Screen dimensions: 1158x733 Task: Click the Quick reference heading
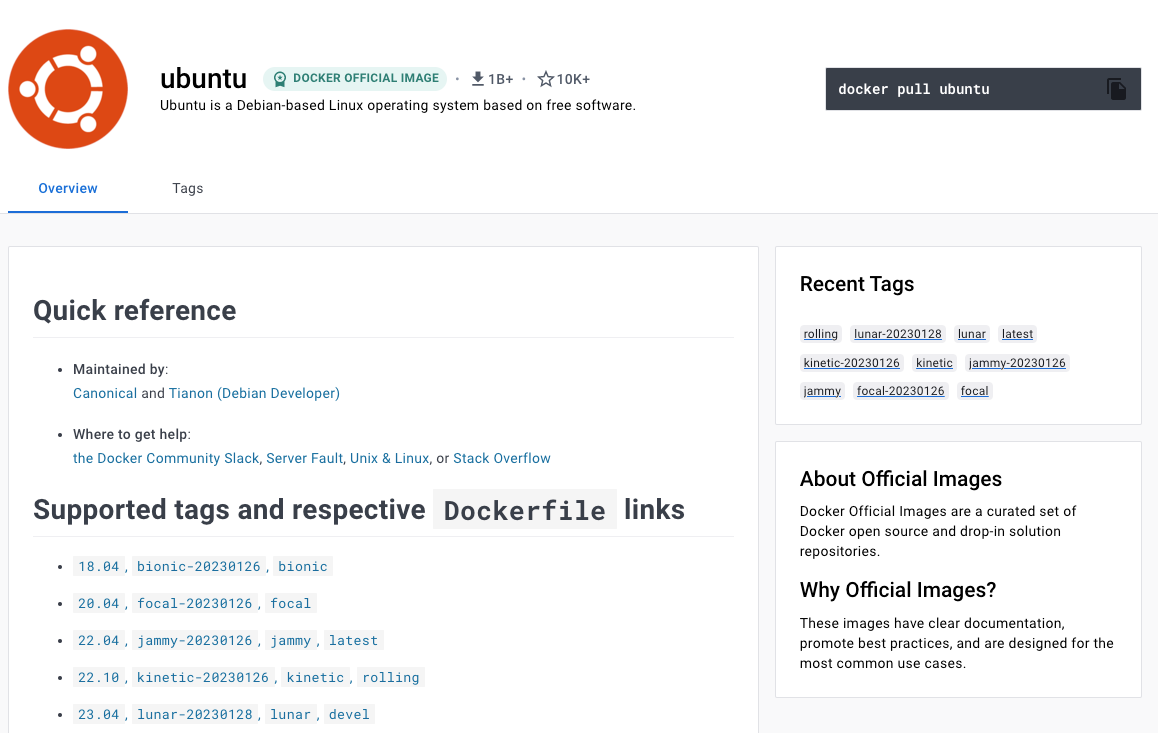pos(135,311)
